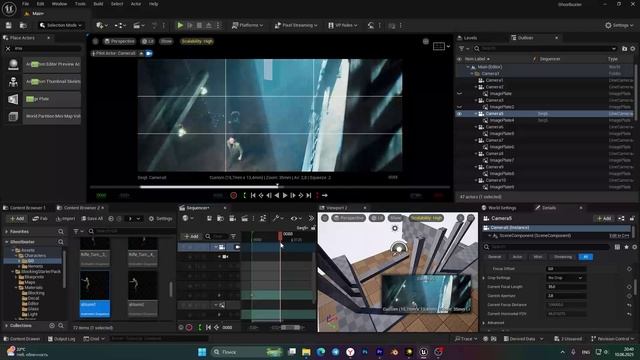Toggle the Lit view mode in main viewport
This screenshot has width=640, height=360.
click(148, 41)
